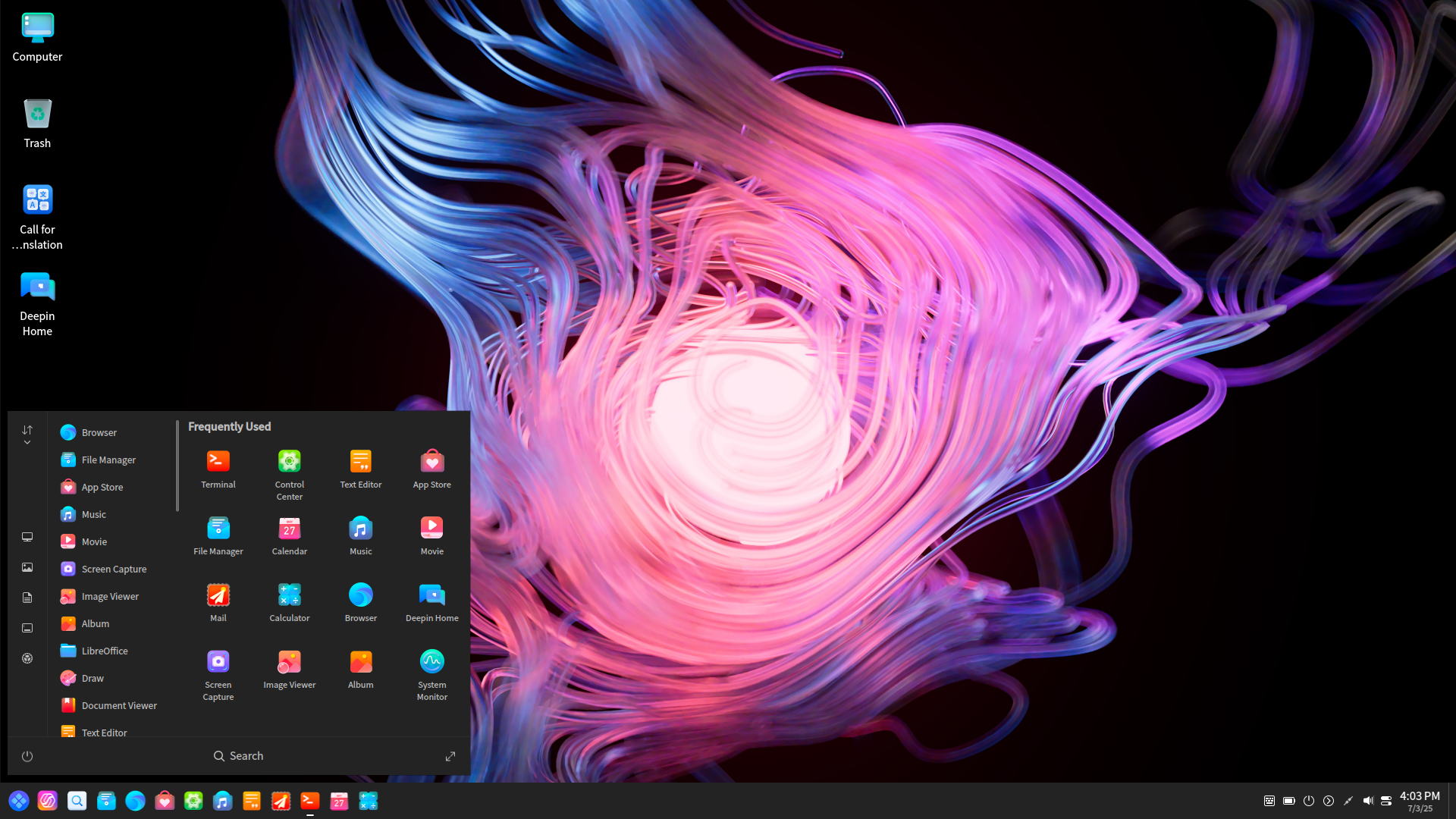Launch Calendar from Frequently Used grid
This screenshot has height=819, width=1456.
pyautogui.click(x=290, y=536)
